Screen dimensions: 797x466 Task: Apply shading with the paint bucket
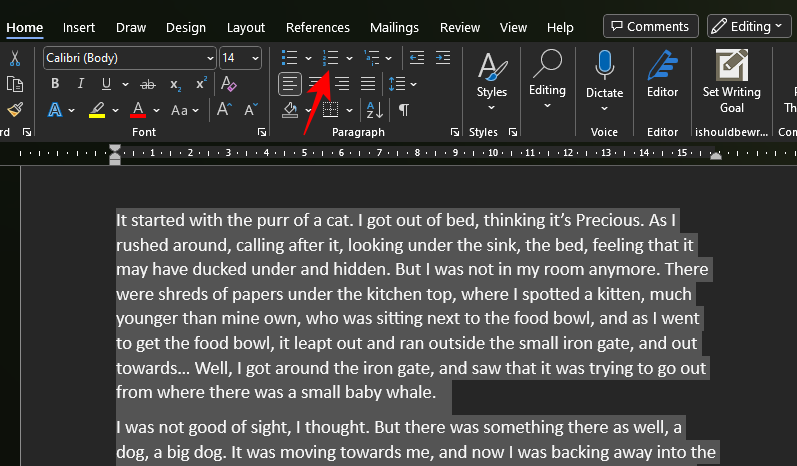click(x=290, y=110)
